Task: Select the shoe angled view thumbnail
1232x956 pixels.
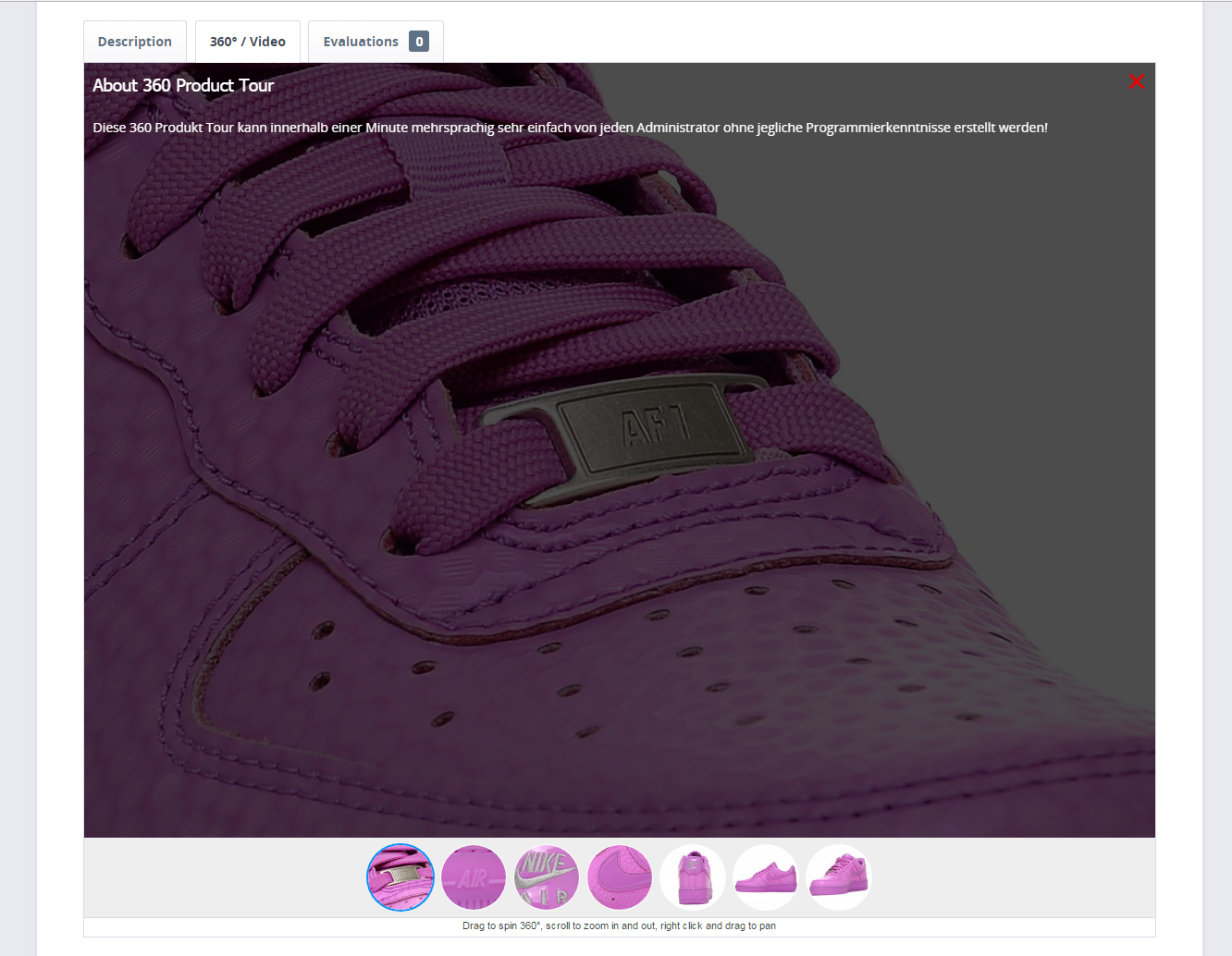Action: pyautogui.click(x=839, y=877)
